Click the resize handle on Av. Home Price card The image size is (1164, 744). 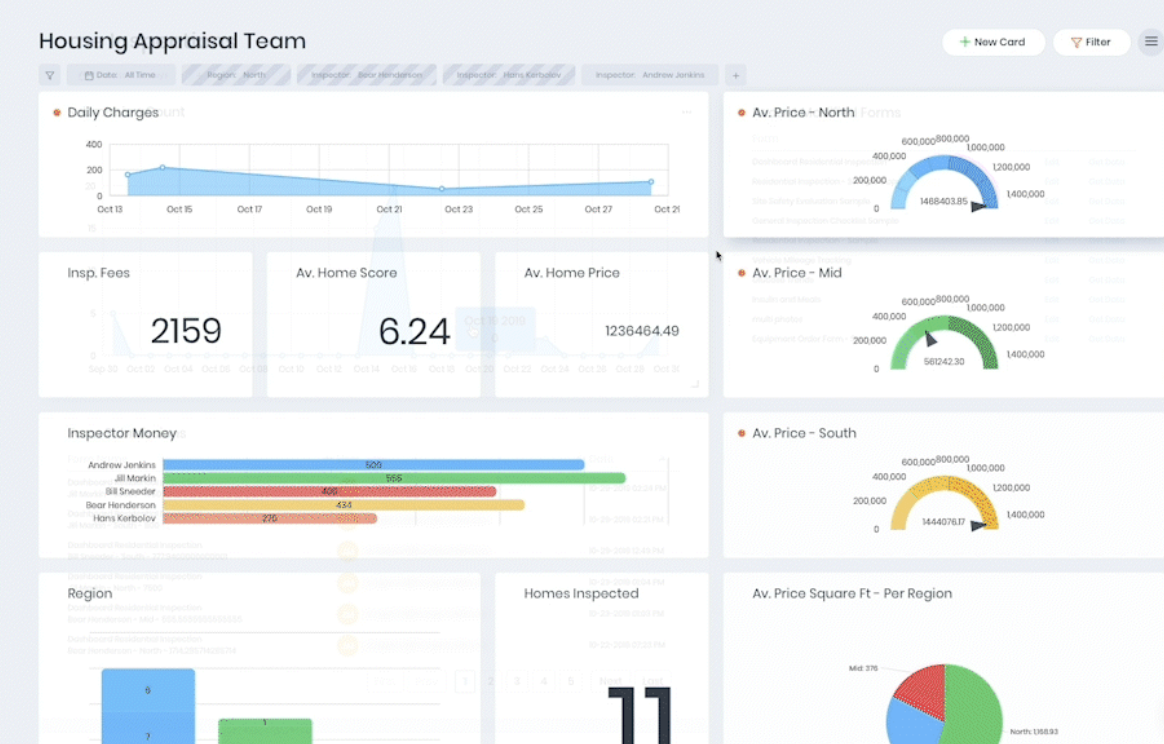click(x=695, y=384)
